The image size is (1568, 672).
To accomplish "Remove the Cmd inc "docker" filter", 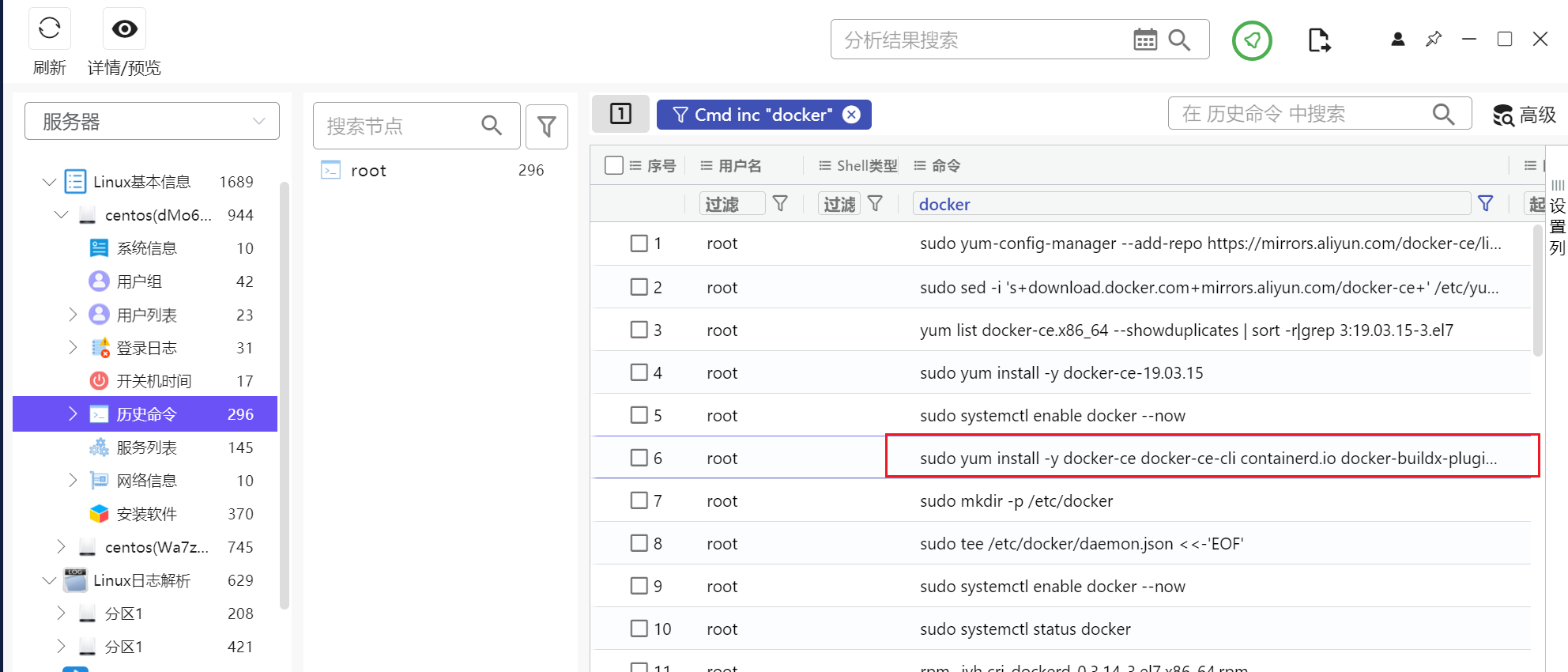I will point(851,115).
